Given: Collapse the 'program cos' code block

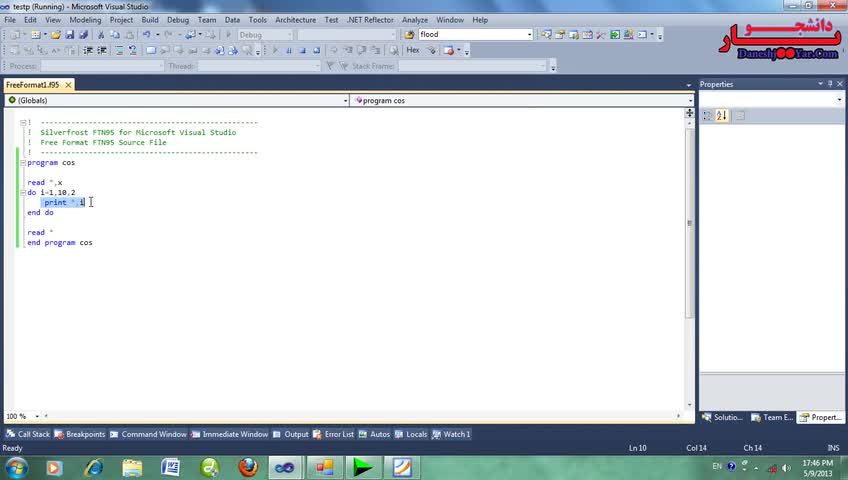Looking at the screenshot, I should (x=23, y=163).
